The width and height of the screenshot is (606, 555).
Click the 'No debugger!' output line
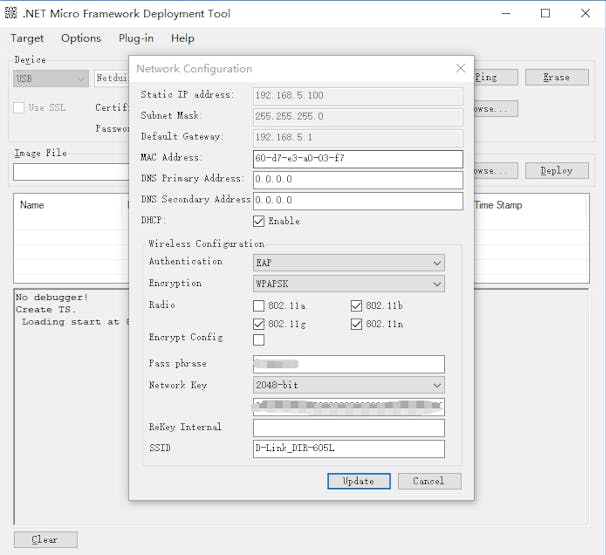pyautogui.click(x=52, y=297)
